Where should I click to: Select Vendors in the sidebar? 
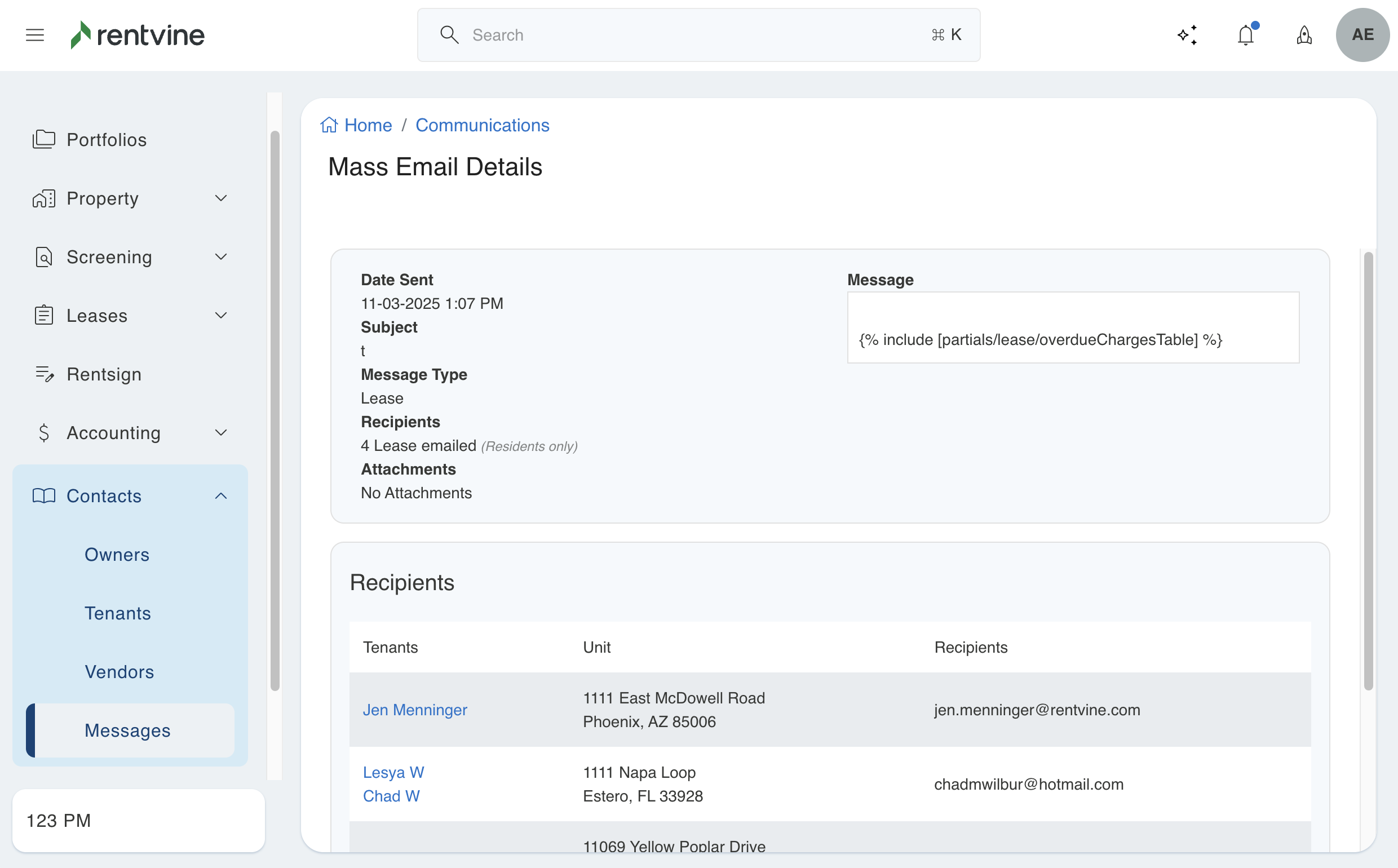tap(119, 672)
